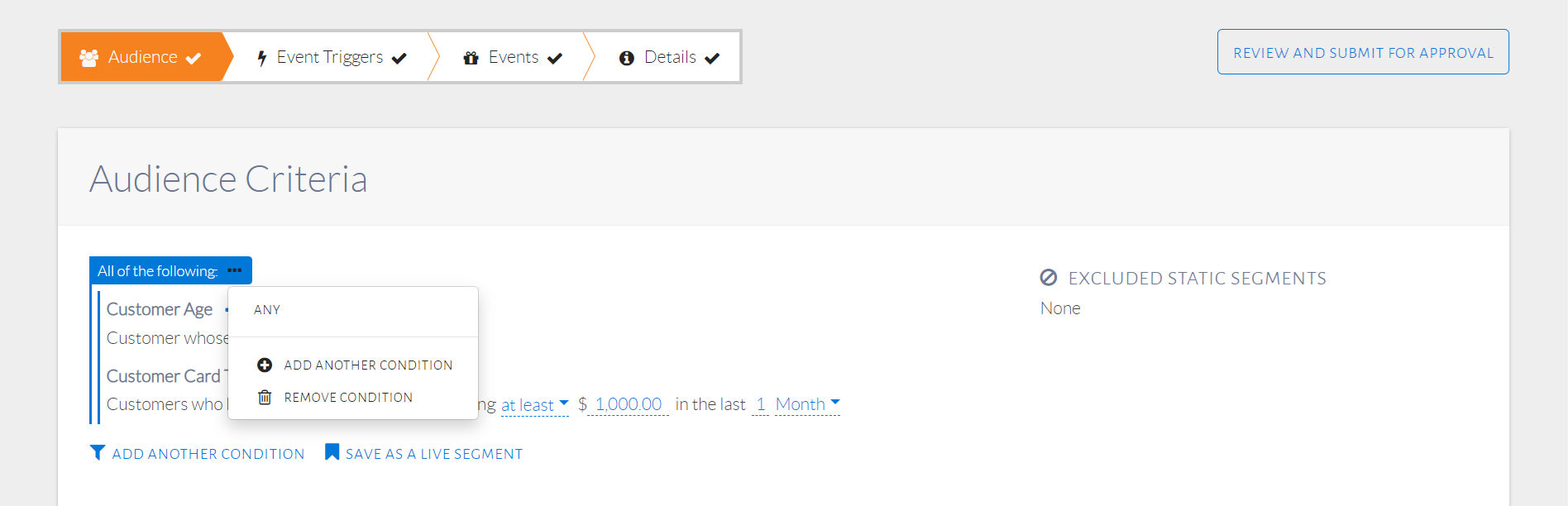The width and height of the screenshot is (1568, 506).
Task: Click the plus icon for Add Another Condition
Action: coord(265,365)
